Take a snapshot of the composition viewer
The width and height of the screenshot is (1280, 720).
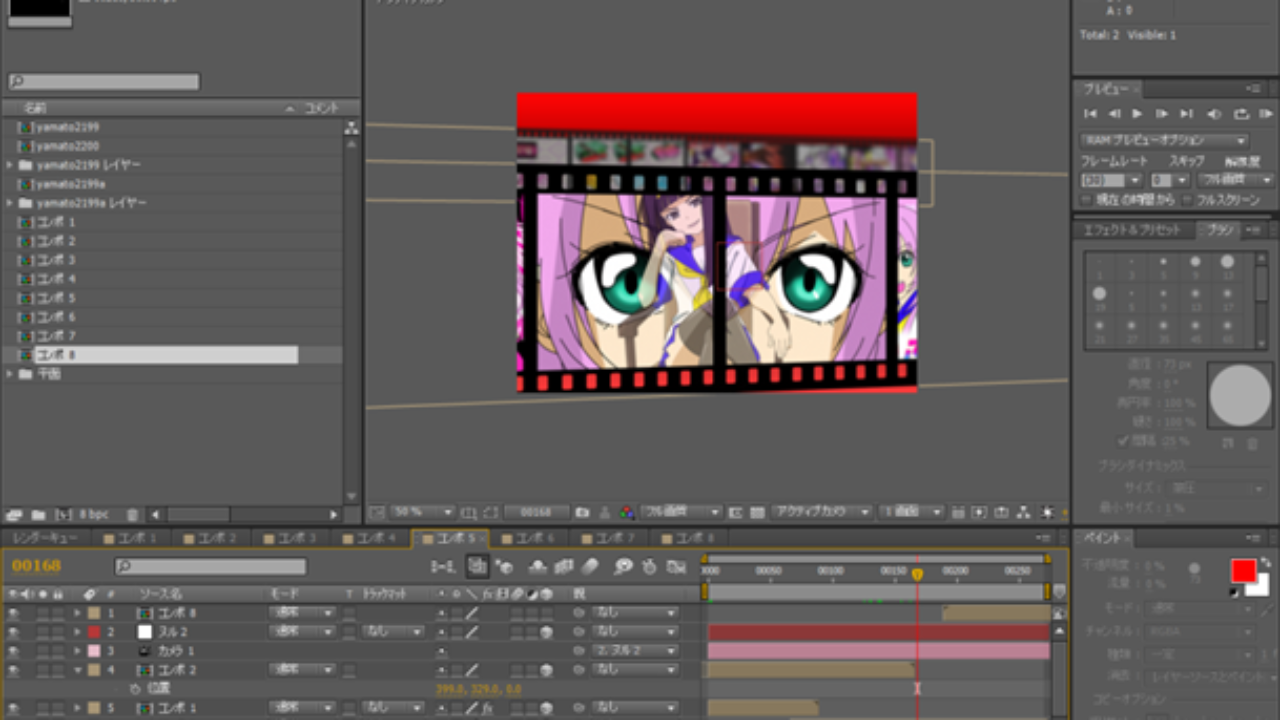(583, 512)
